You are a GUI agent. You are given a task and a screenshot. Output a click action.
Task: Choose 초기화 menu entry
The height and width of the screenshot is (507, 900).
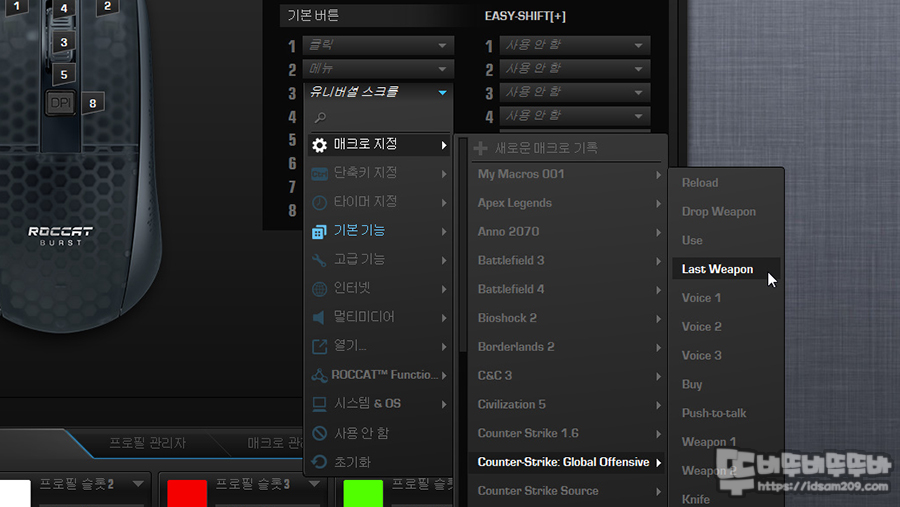coord(379,462)
